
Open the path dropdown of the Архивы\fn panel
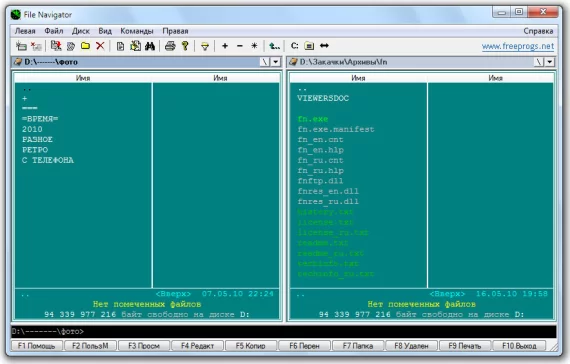[550, 62]
